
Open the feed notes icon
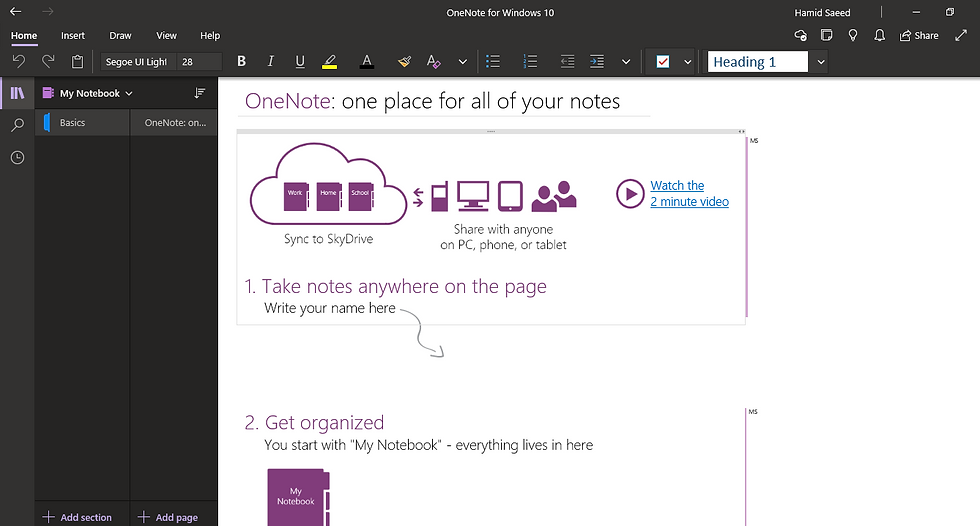coord(826,35)
